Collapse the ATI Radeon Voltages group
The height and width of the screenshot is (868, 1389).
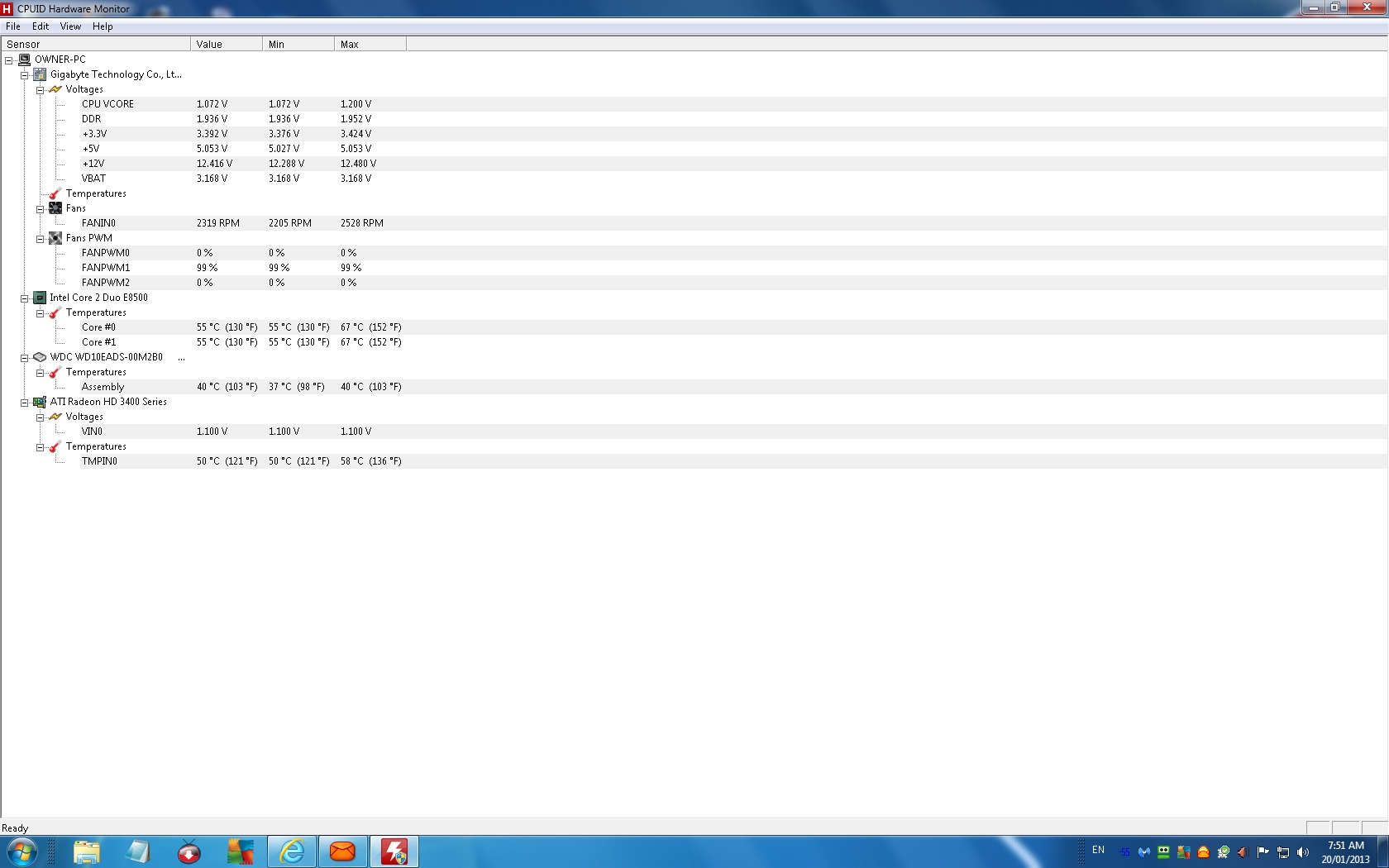[x=41, y=417]
